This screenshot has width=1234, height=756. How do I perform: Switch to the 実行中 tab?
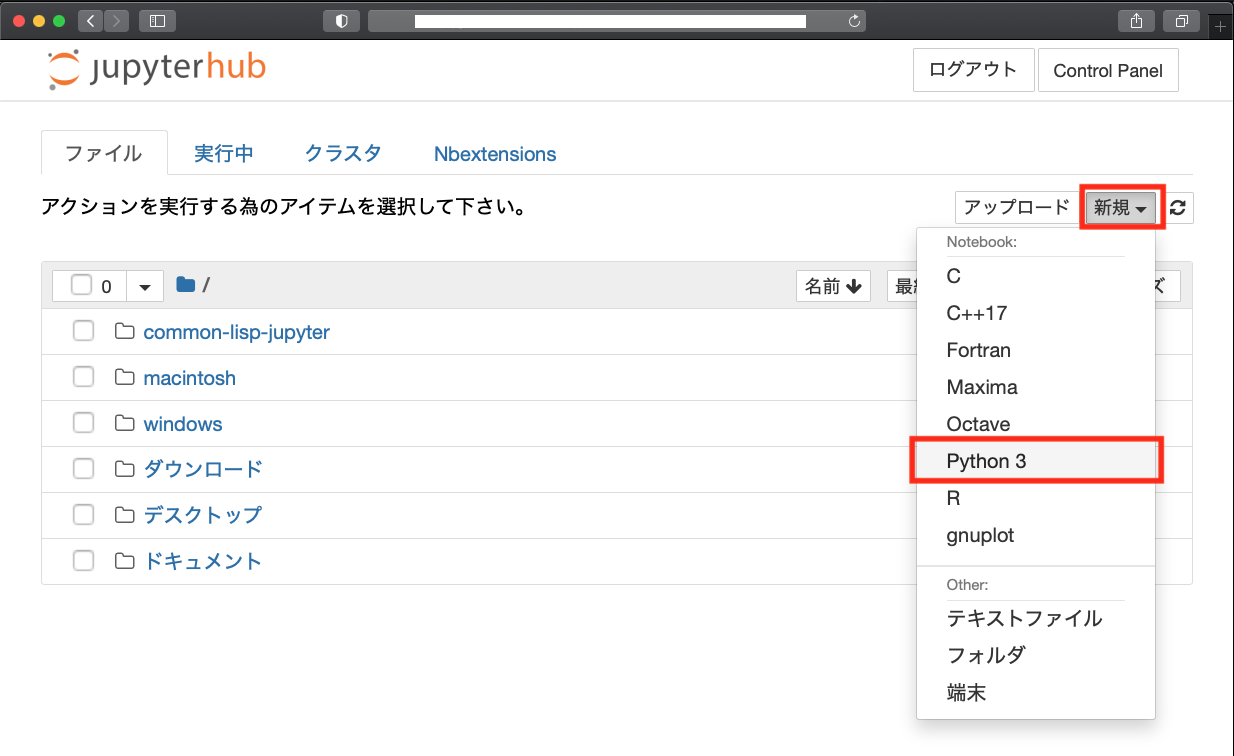pyautogui.click(x=224, y=153)
